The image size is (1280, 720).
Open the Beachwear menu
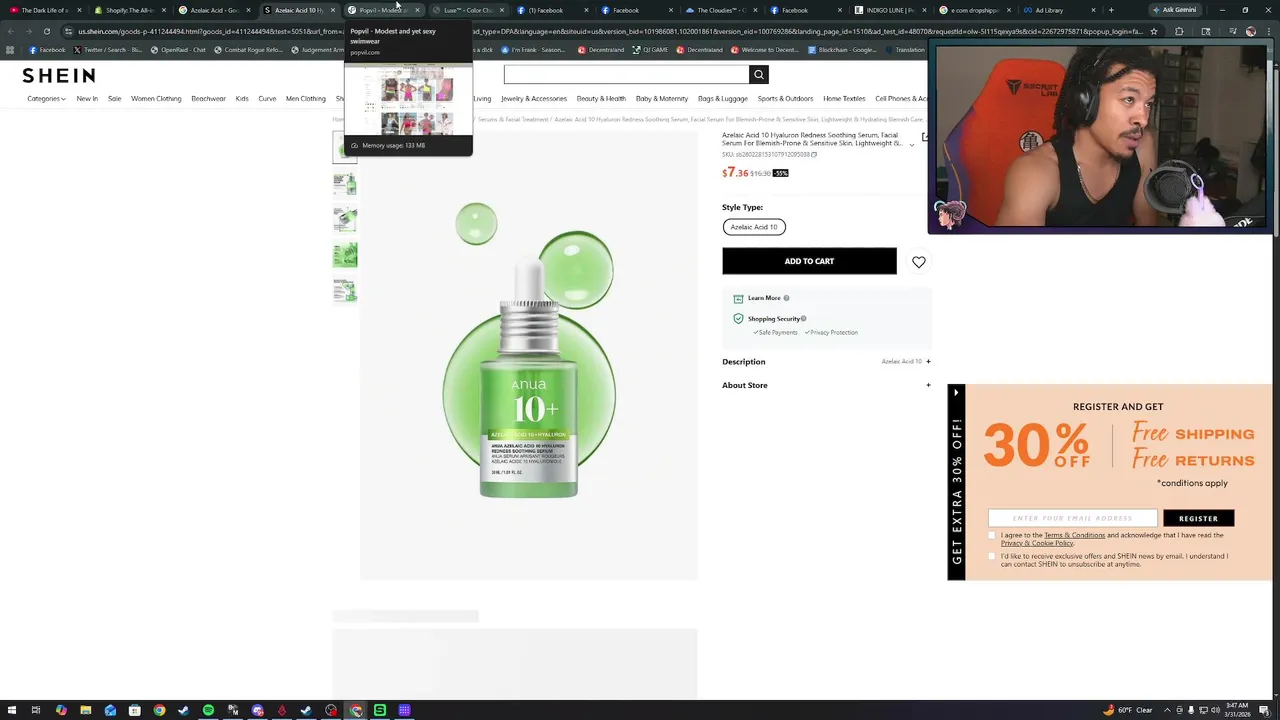pos(208,99)
